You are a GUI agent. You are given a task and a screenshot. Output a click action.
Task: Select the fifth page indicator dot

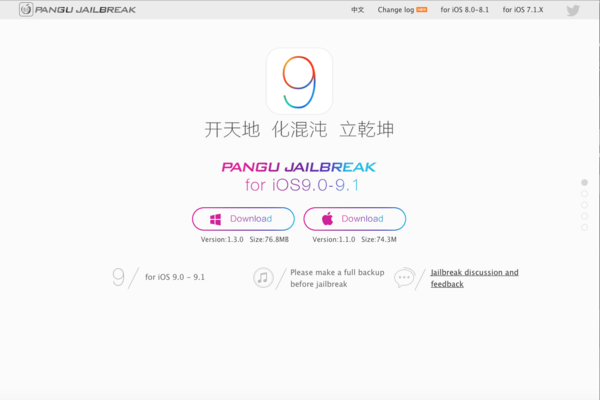point(584,227)
